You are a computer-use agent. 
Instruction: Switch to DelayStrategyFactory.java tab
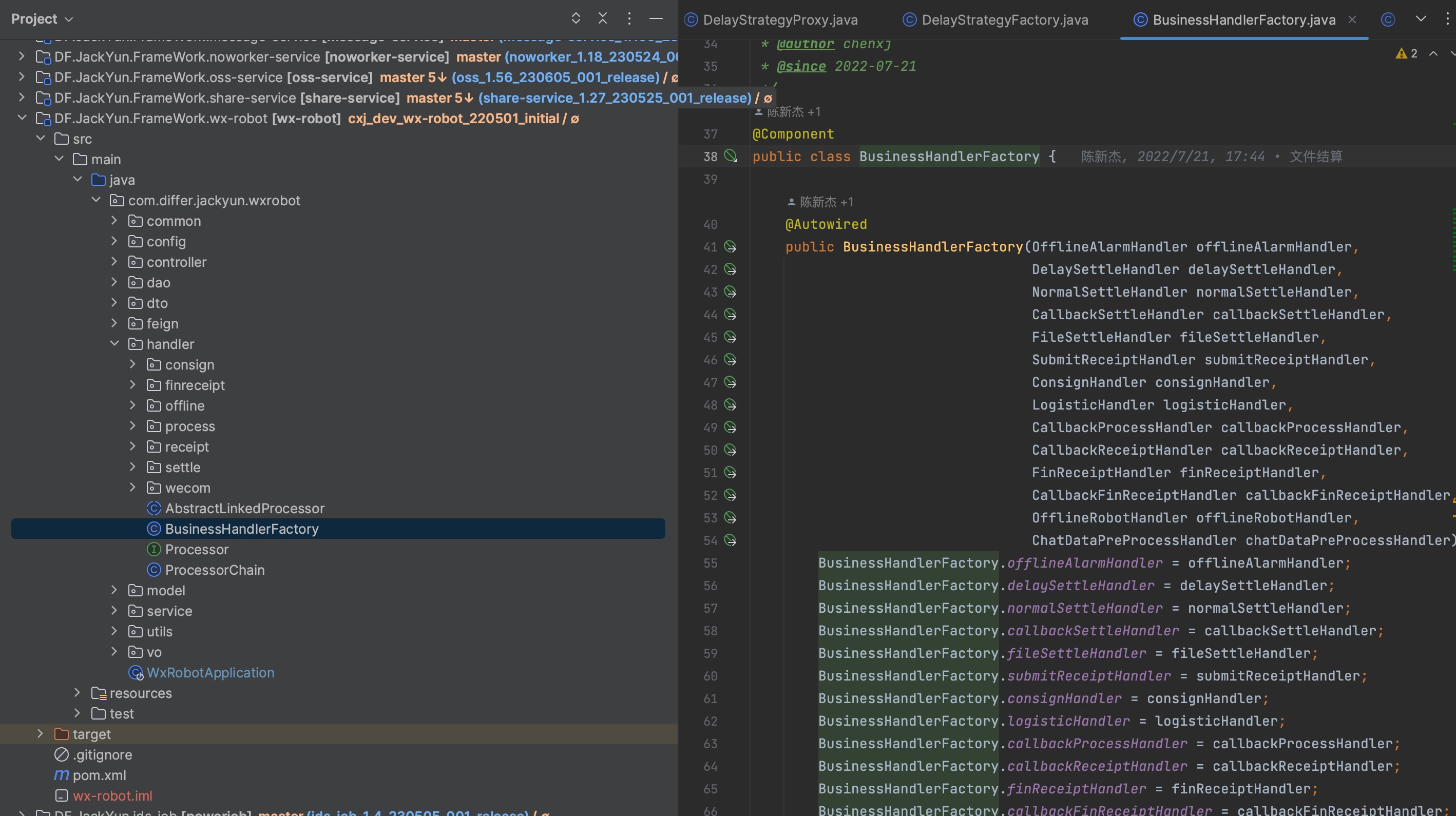pos(995,20)
